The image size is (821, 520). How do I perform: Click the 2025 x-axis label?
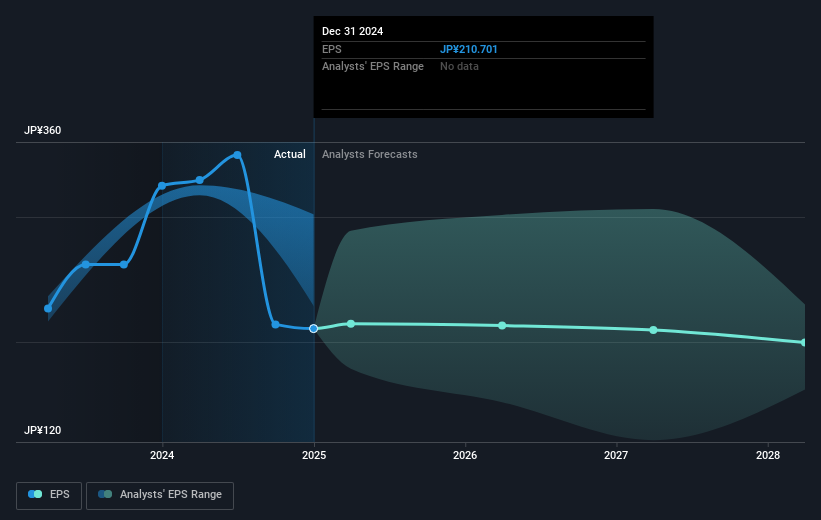314,455
